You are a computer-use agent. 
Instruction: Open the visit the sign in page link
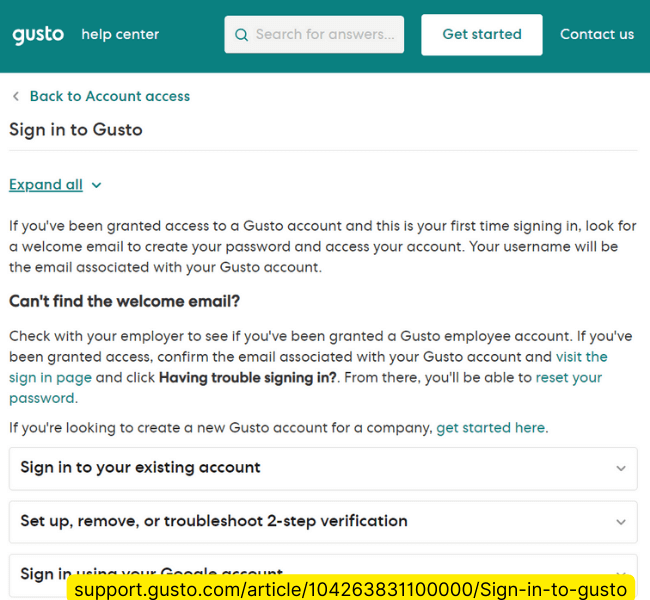point(582,357)
